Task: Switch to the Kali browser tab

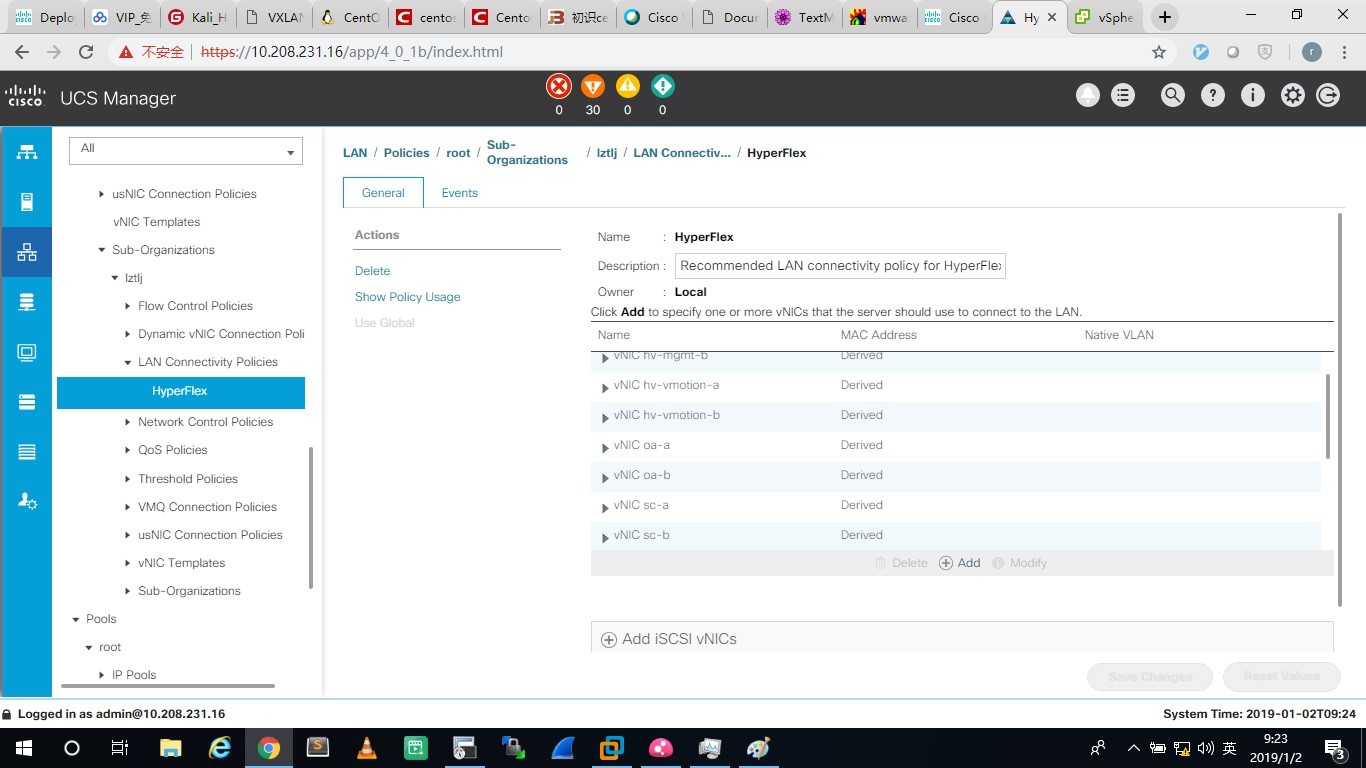Action: [197, 17]
